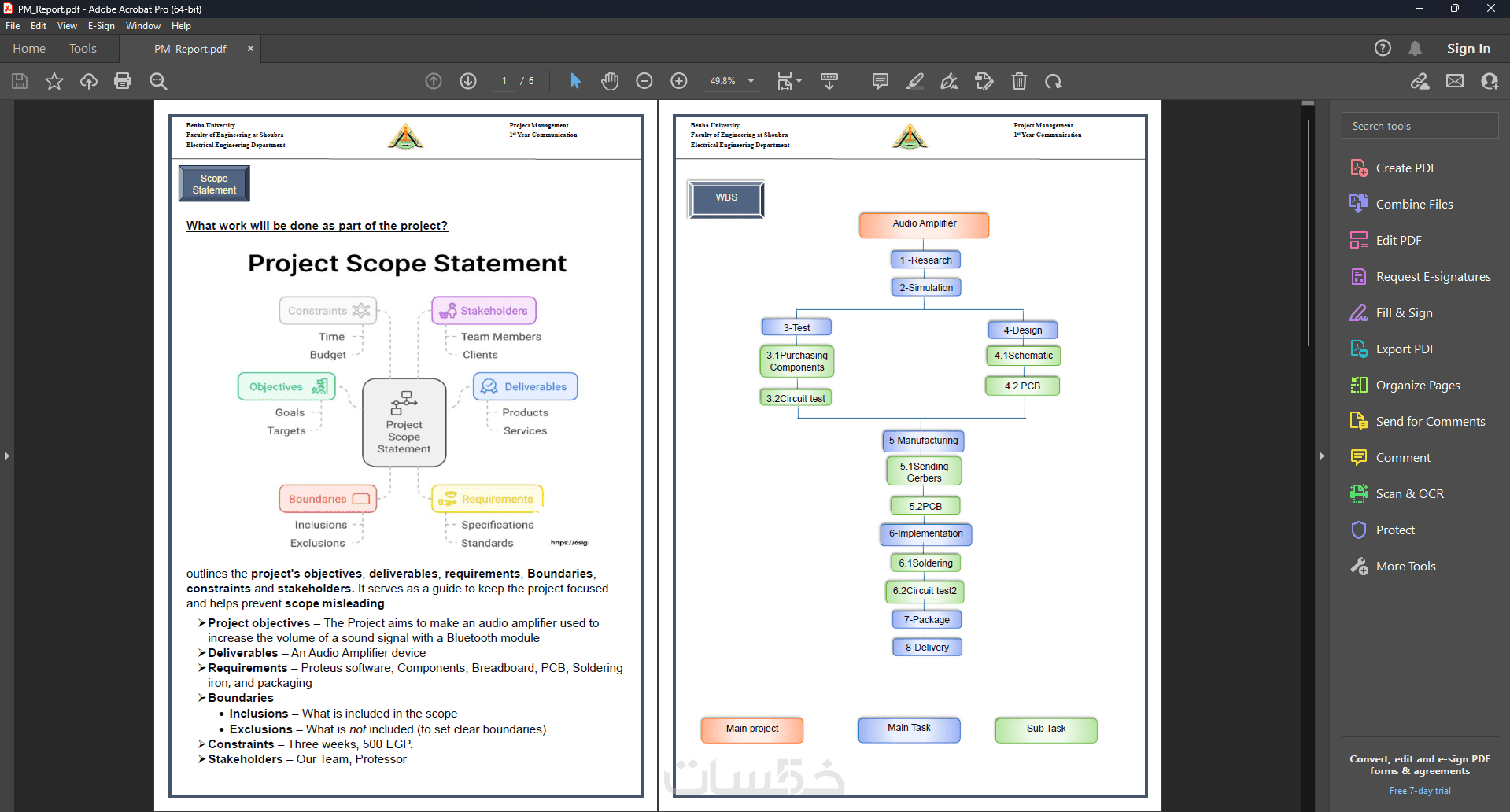Click the page number field
This screenshot has height=812, width=1510.
click(x=504, y=81)
